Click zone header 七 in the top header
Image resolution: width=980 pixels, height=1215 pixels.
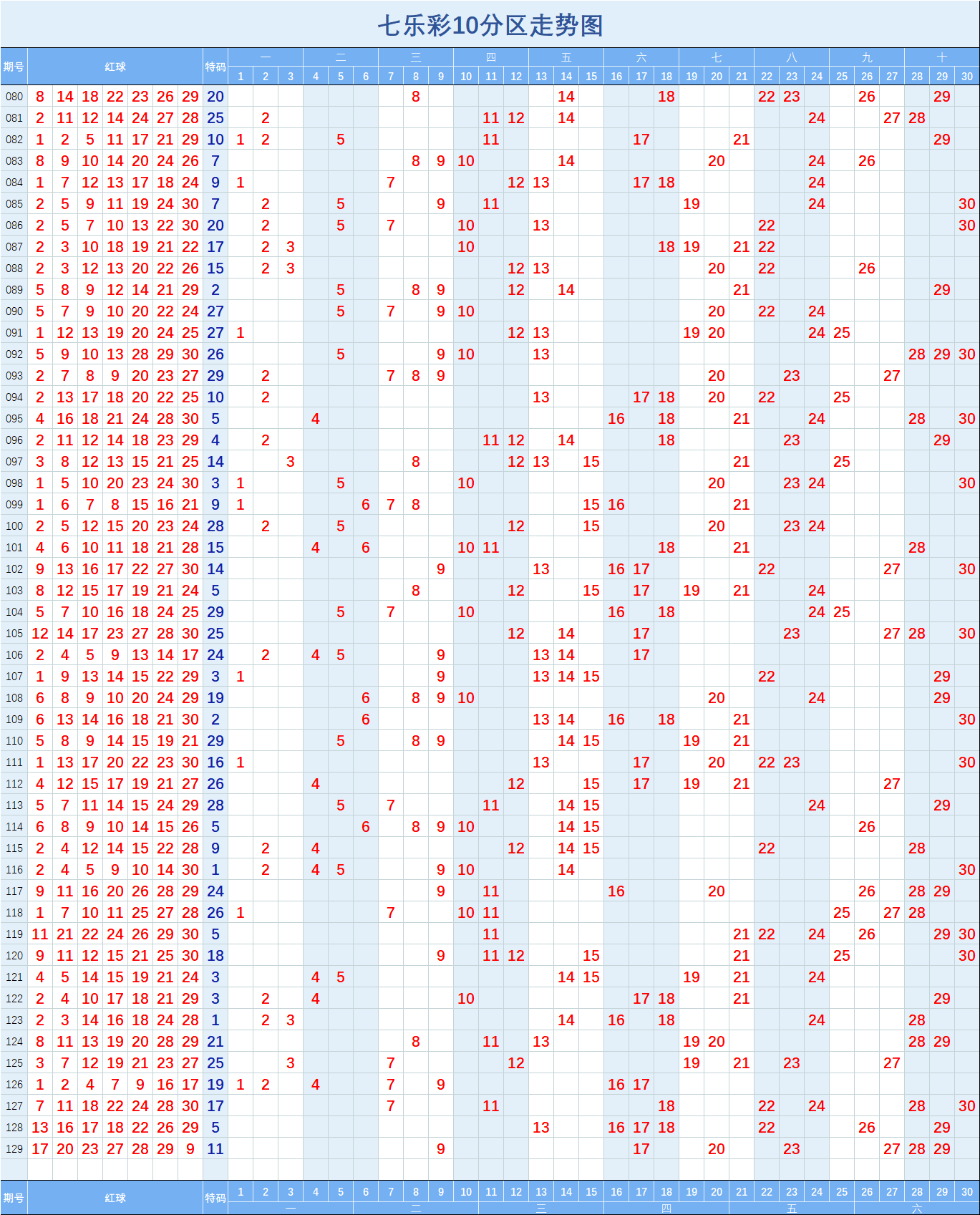(x=717, y=57)
